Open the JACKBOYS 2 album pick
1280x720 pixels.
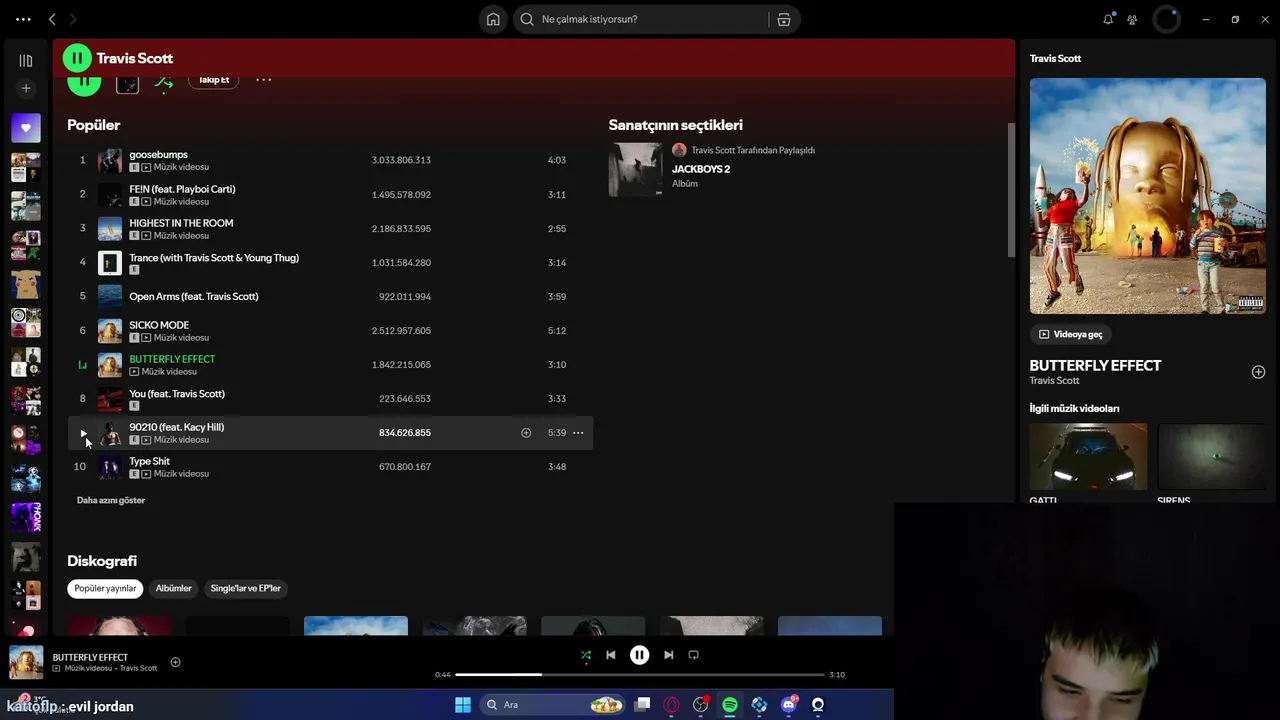coord(701,169)
